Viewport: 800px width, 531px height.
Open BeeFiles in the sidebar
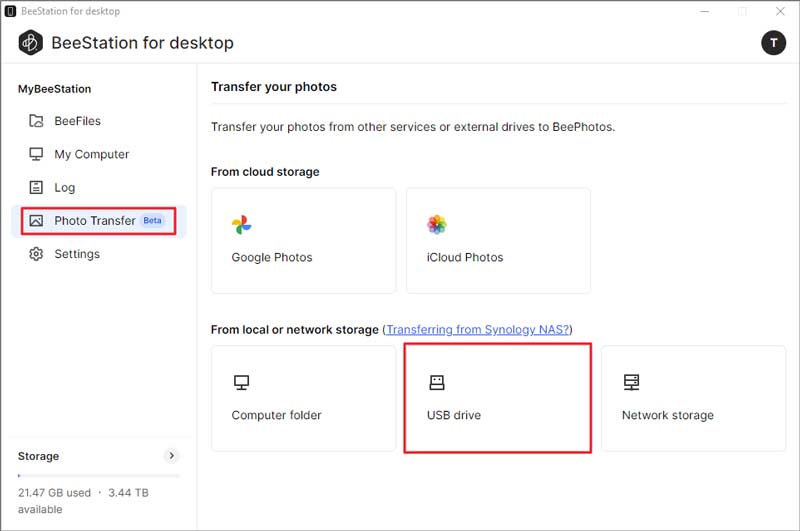[x=98, y=121]
